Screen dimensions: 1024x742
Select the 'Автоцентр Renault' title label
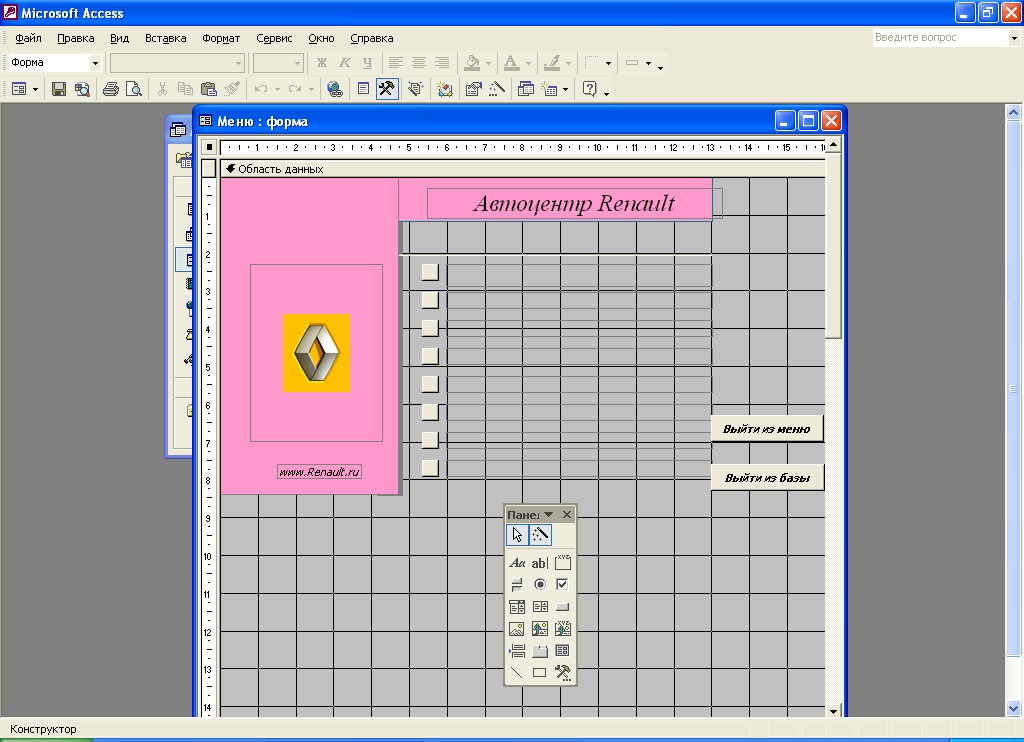coord(575,203)
